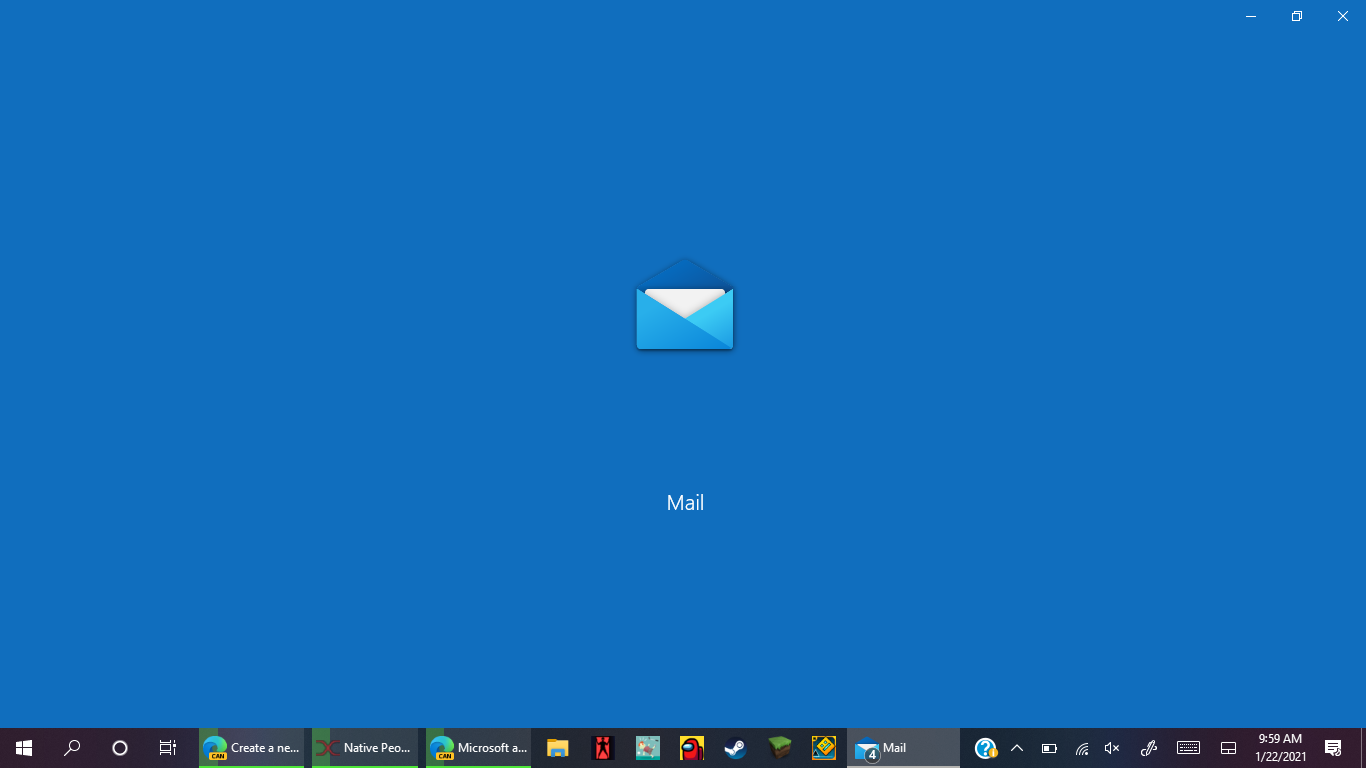This screenshot has width=1366, height=768.
Task: Open the Get Help tray icon
Action: [x=986, y=748]
